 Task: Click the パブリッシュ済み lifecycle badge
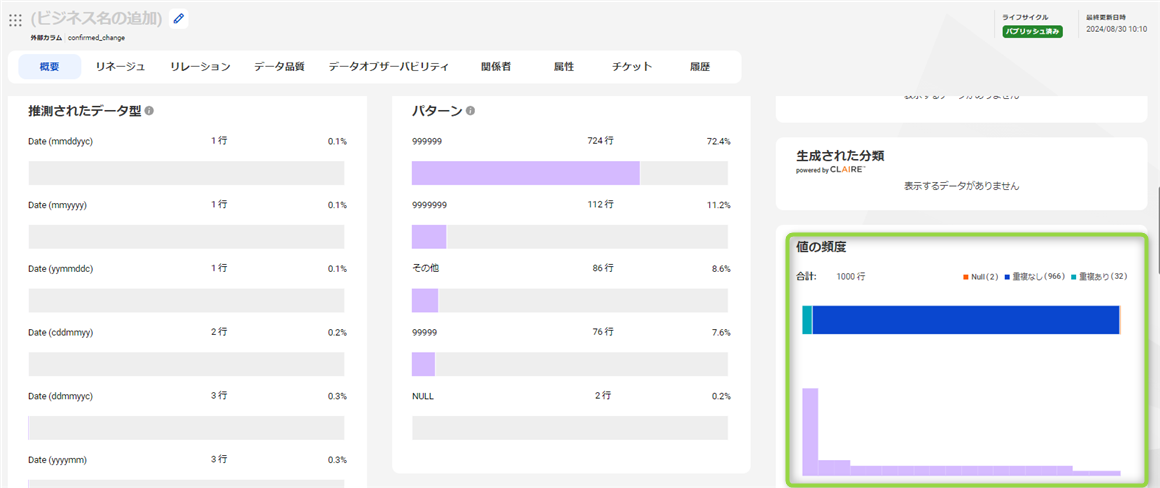pos(1032,31)
